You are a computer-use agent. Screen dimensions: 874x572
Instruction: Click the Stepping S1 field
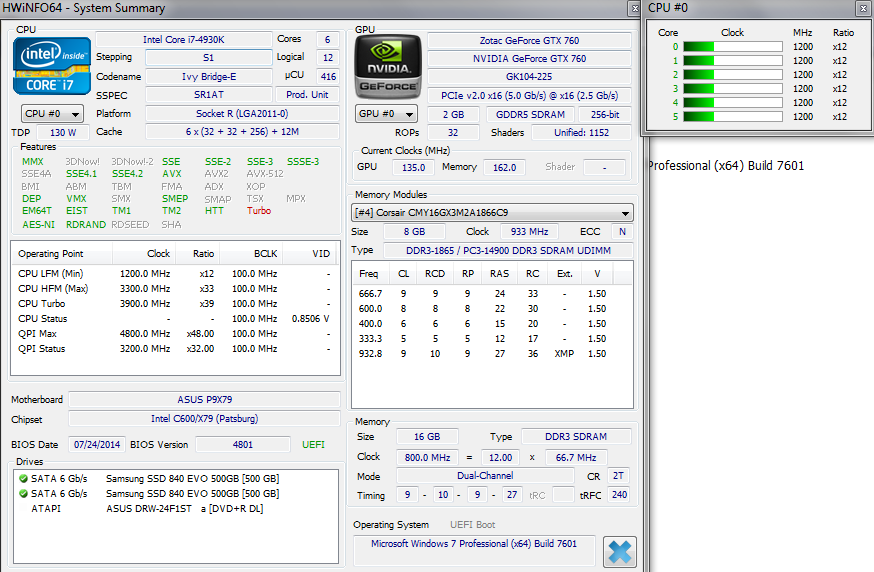(x=208, y=57)
